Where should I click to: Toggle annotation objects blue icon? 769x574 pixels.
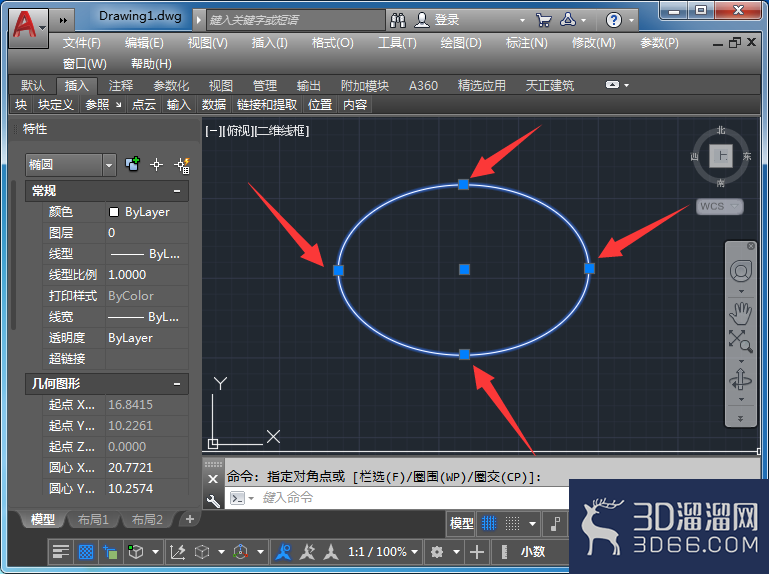(283, 552)
